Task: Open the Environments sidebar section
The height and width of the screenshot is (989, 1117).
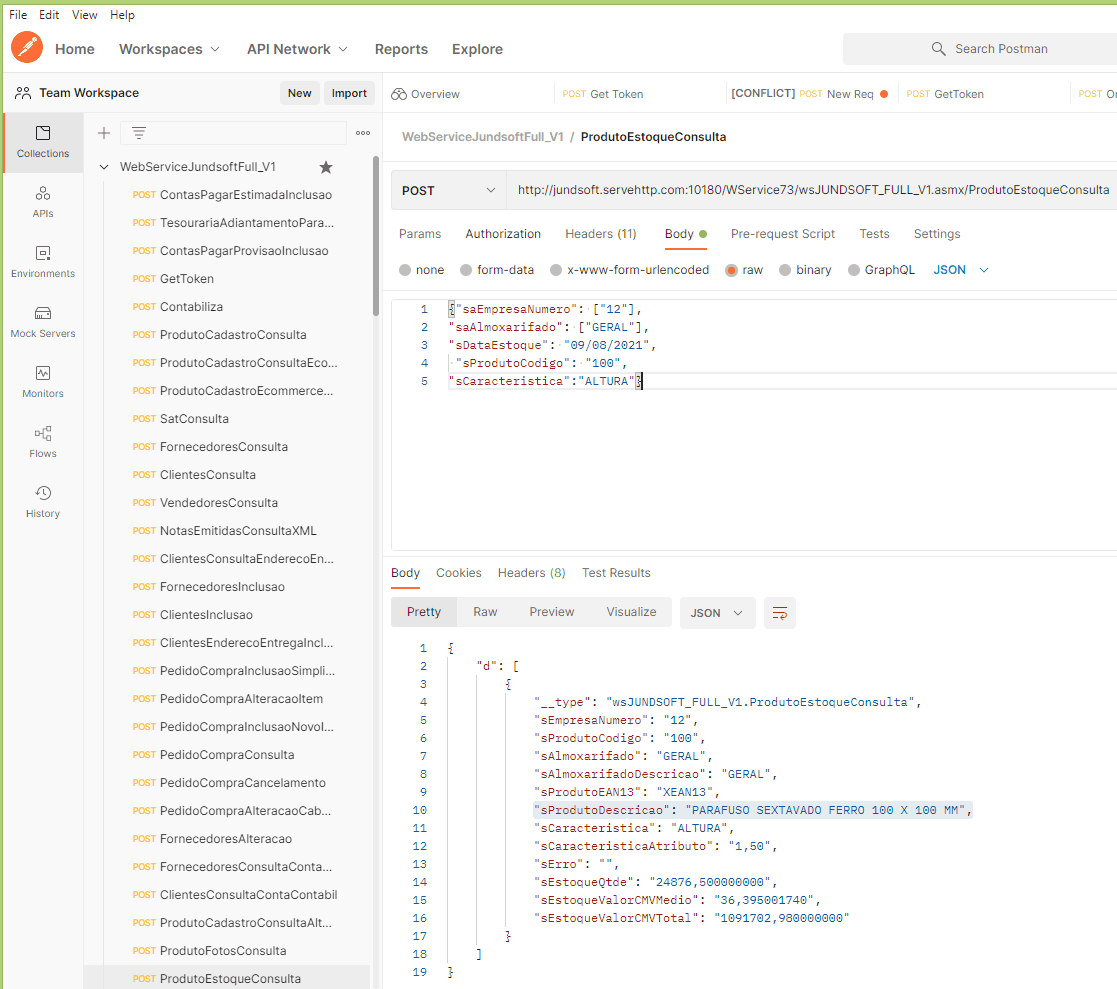Action: [x=43, y=261]
